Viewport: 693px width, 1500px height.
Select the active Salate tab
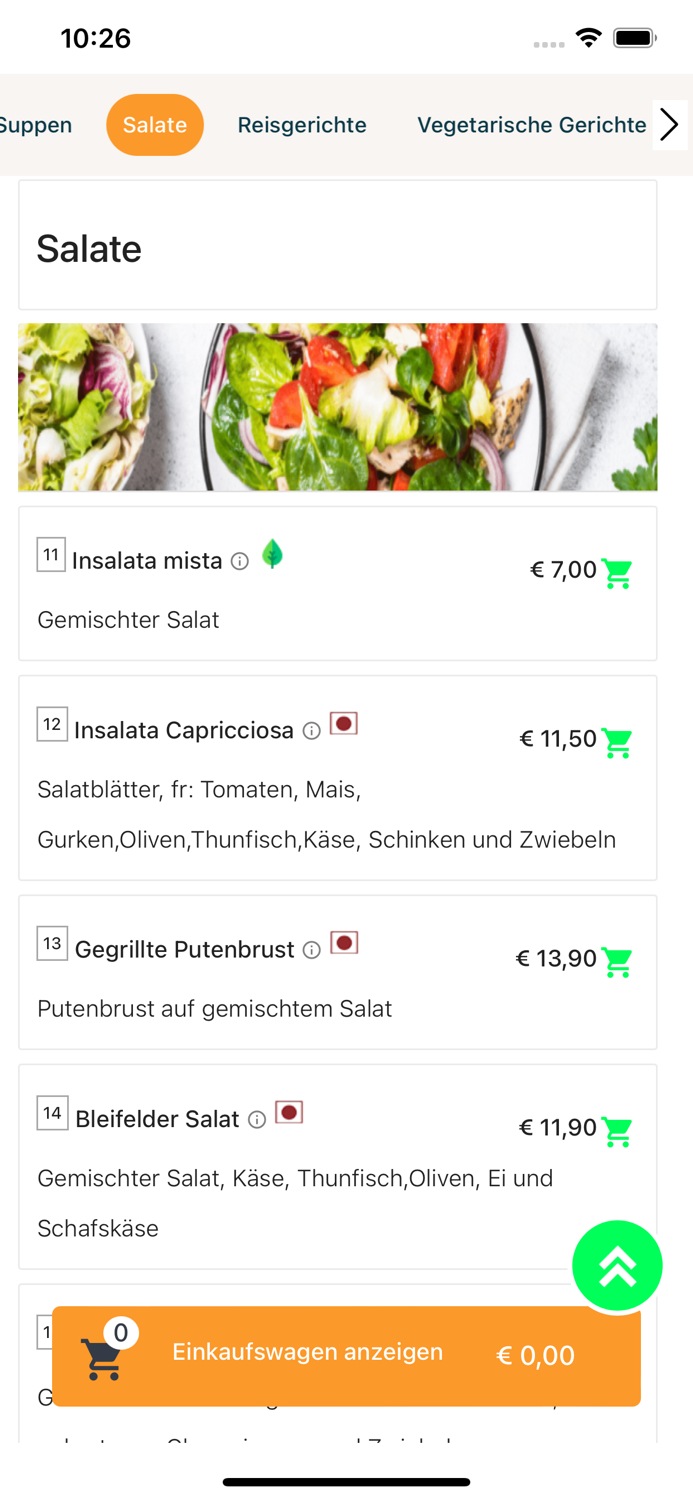(x=155, y=124)
